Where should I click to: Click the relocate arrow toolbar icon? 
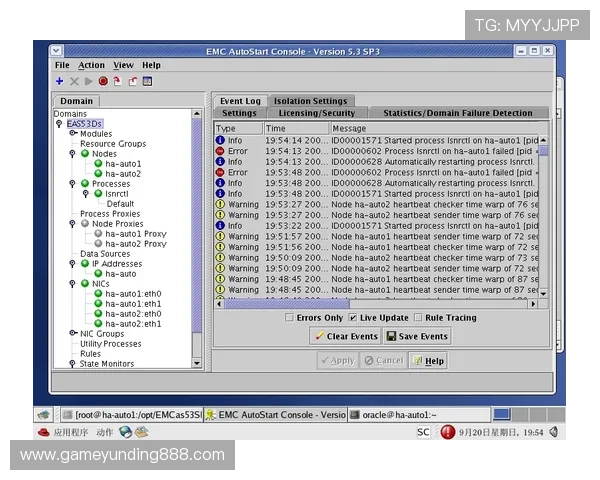click(x=132, y=81)
